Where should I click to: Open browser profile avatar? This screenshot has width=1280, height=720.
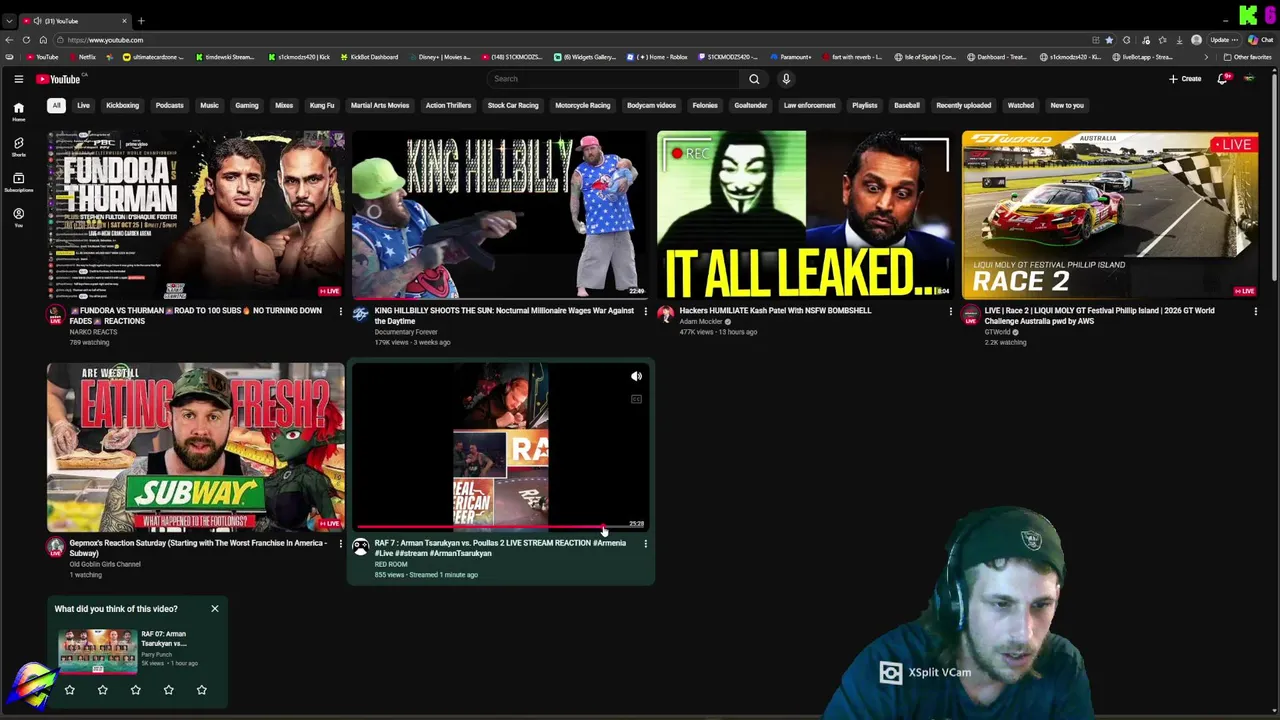[x=1197, y=40]
